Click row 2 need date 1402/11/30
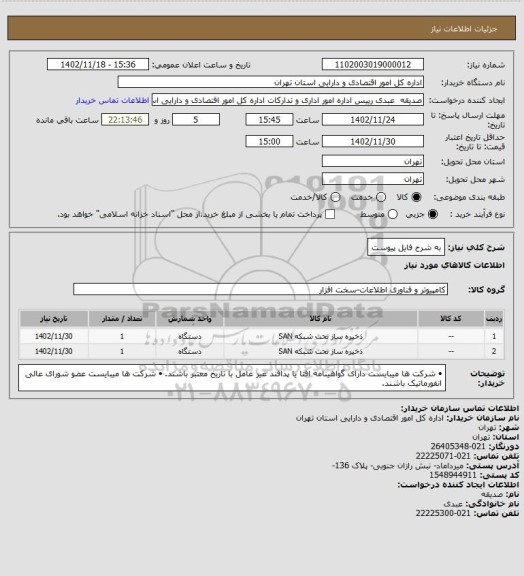 54,351
